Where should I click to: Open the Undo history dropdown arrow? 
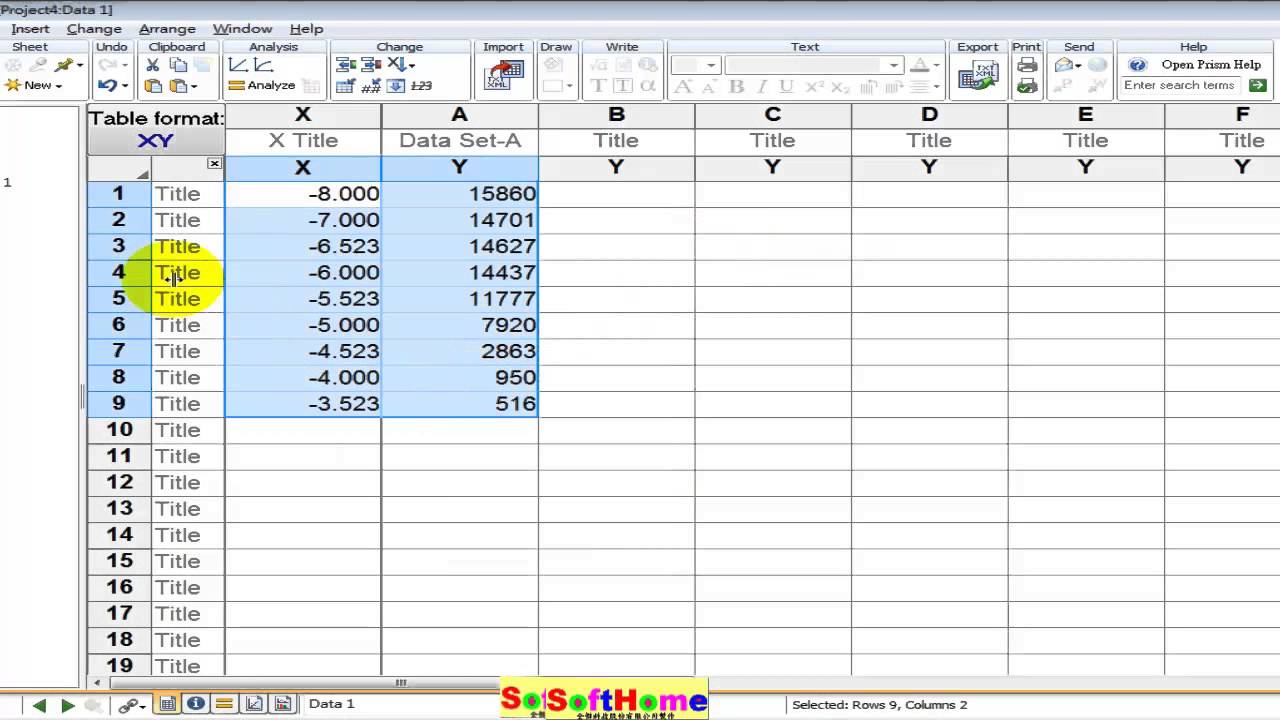pyautogui.click(x=124, y=86)
